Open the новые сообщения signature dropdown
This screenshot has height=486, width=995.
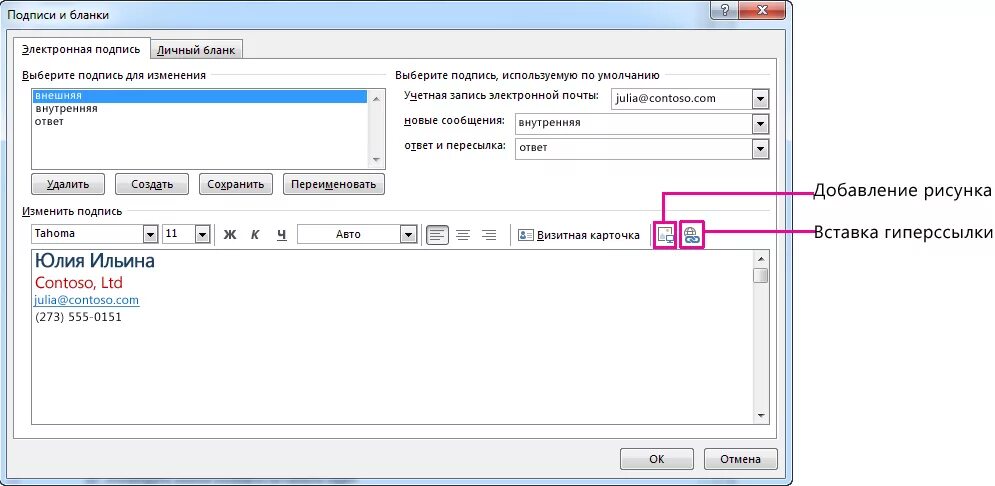click(760, 123)
